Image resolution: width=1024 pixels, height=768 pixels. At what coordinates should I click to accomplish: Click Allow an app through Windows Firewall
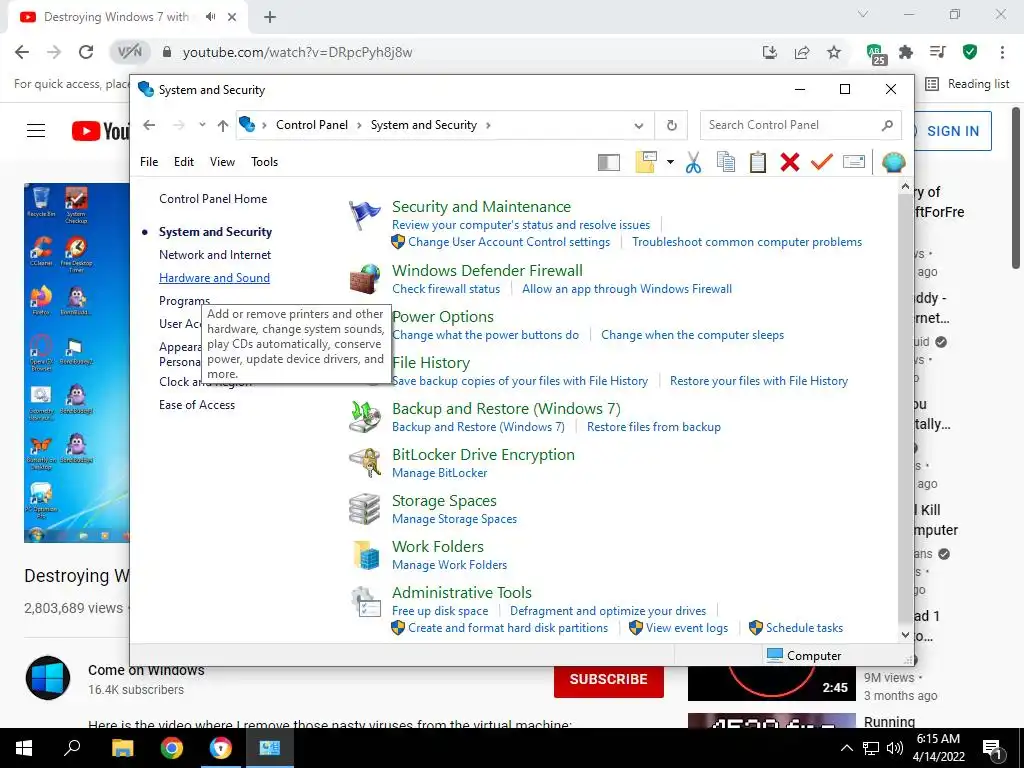(x=627, y=289)
